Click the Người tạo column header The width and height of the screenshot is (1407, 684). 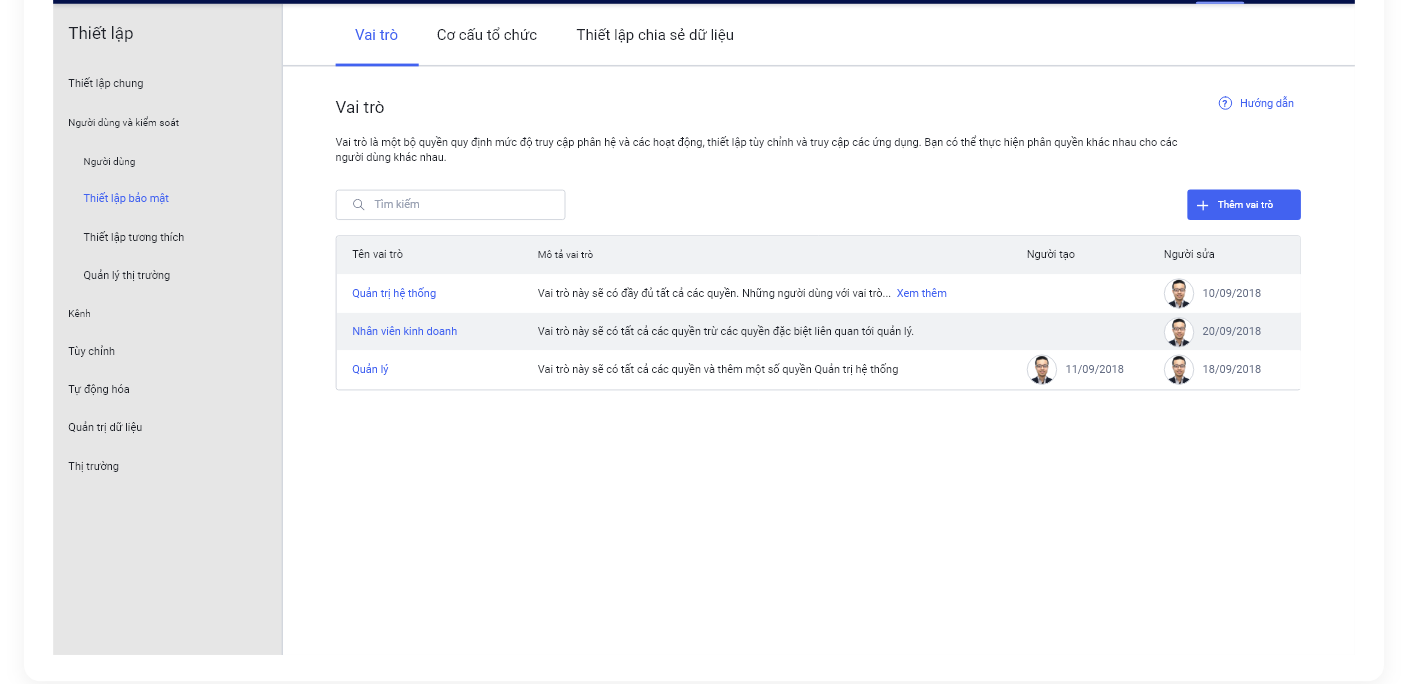click(x=1051, y=255)
